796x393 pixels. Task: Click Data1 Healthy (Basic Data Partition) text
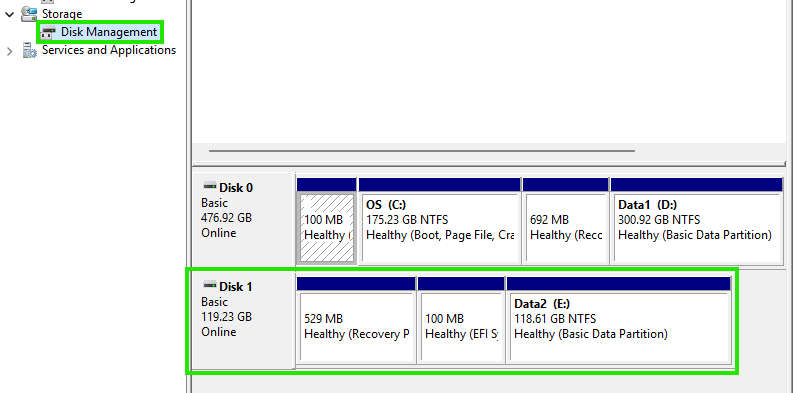tap(694, 235)
